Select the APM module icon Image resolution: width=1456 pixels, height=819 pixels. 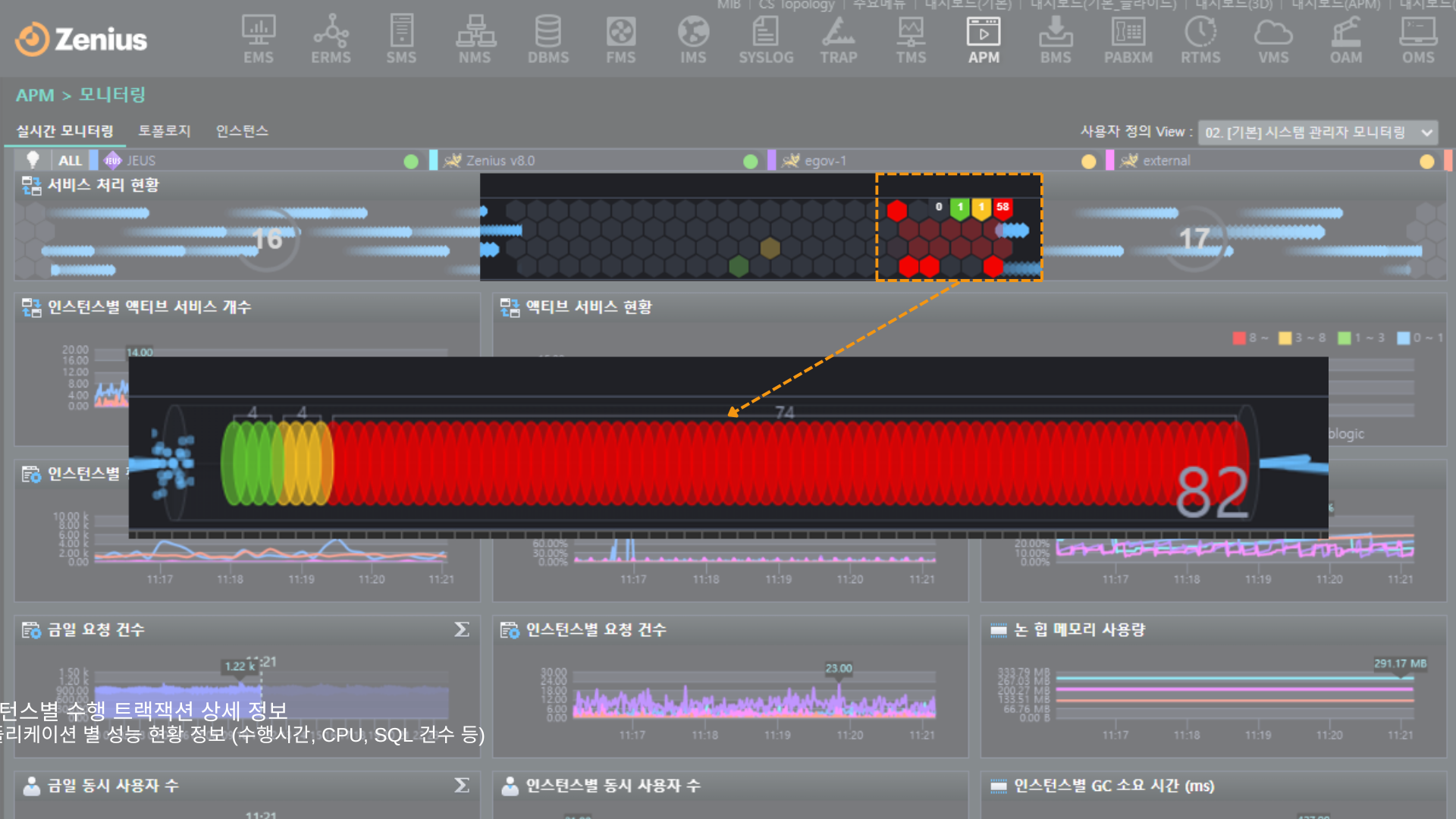coord(984,39)
